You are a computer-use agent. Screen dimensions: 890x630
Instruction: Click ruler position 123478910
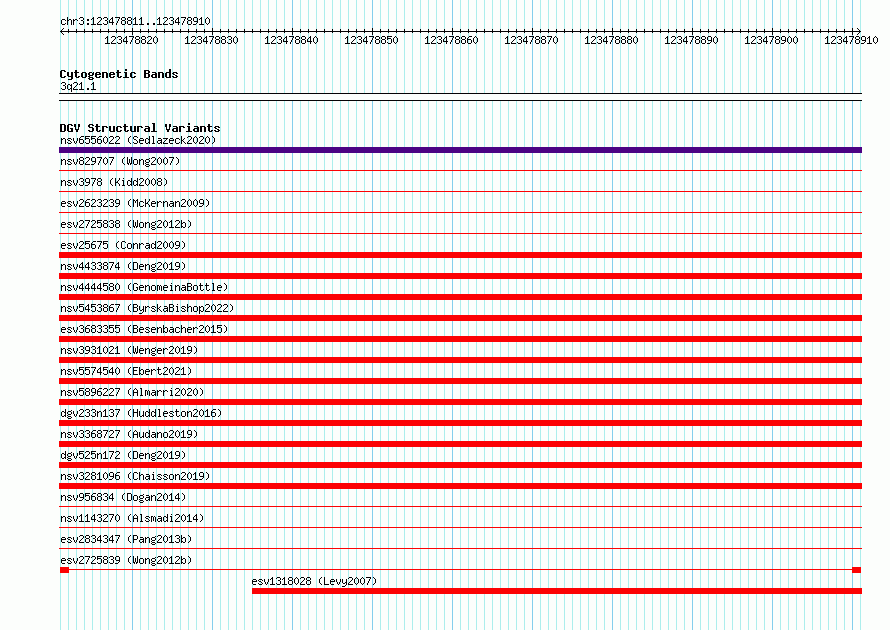click(851, 40)
